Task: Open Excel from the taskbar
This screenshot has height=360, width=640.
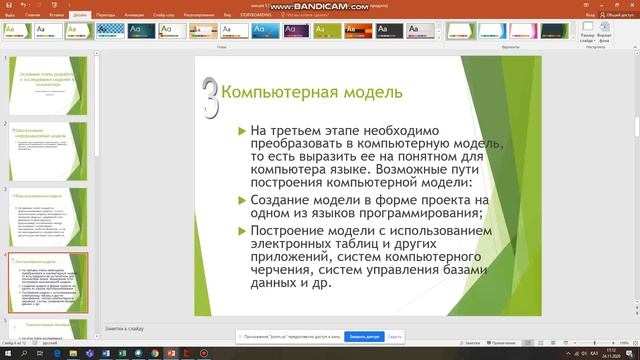Action: 122,353
